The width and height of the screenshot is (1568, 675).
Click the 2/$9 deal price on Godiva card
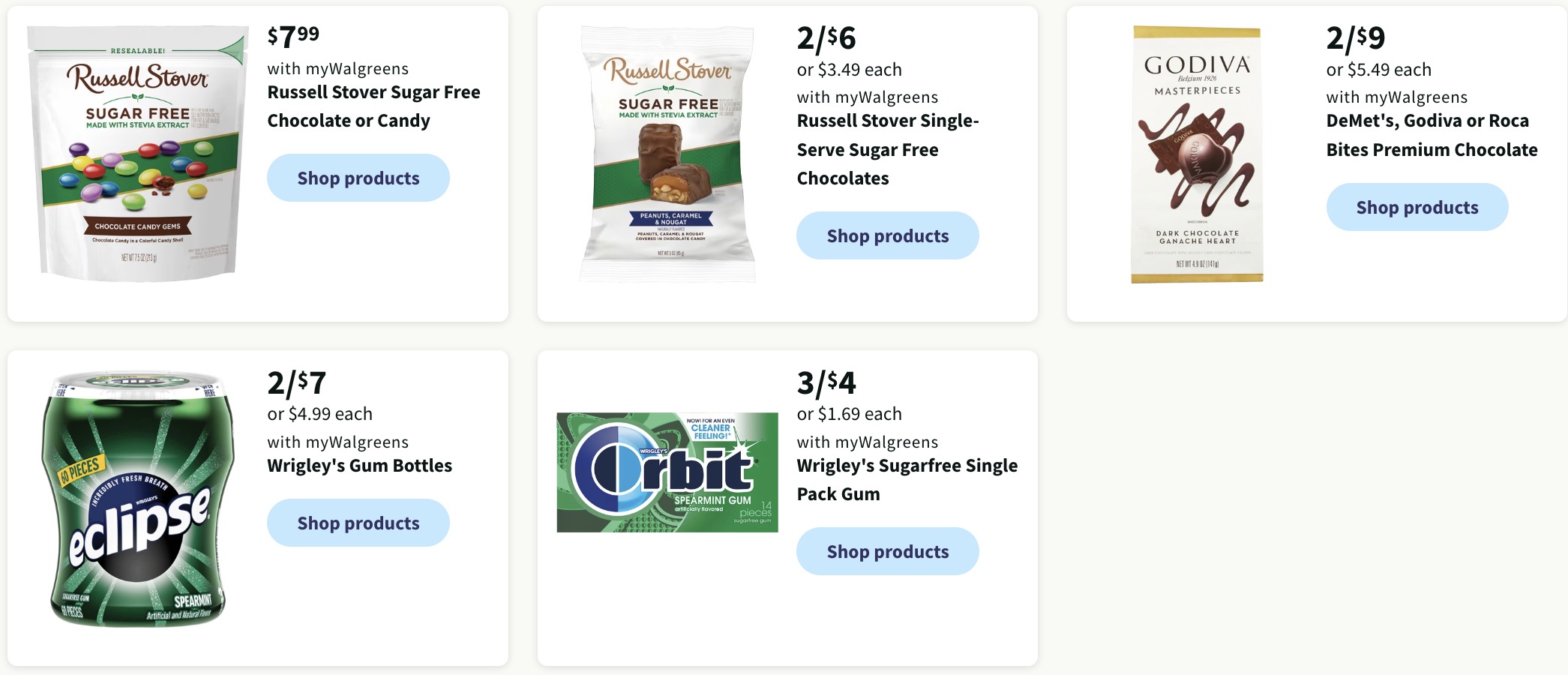coord(1356,38)
